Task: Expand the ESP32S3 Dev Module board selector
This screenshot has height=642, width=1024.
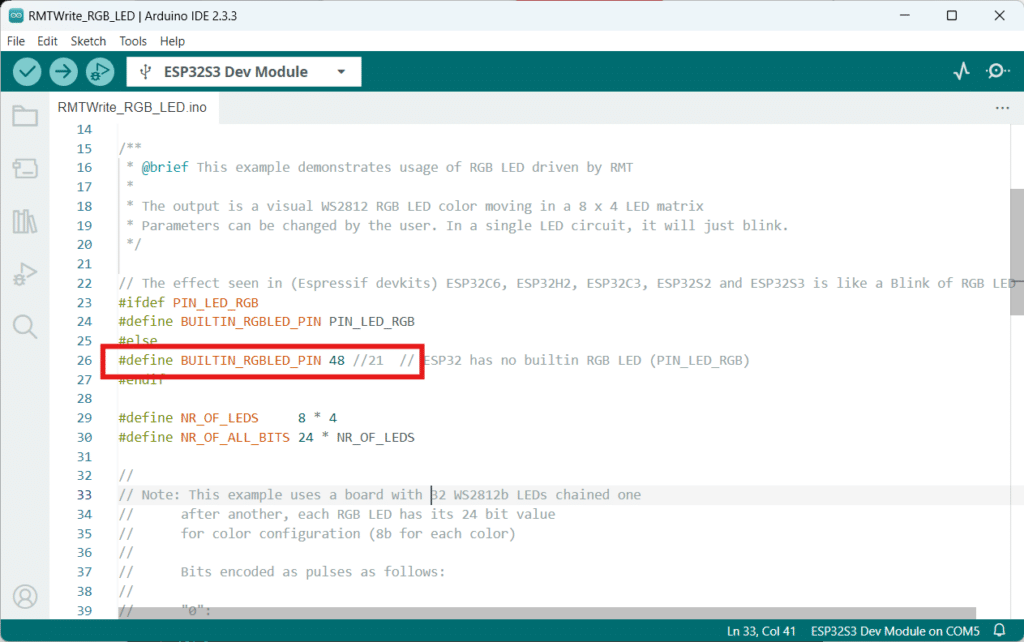Action: (x=244, y=72)
